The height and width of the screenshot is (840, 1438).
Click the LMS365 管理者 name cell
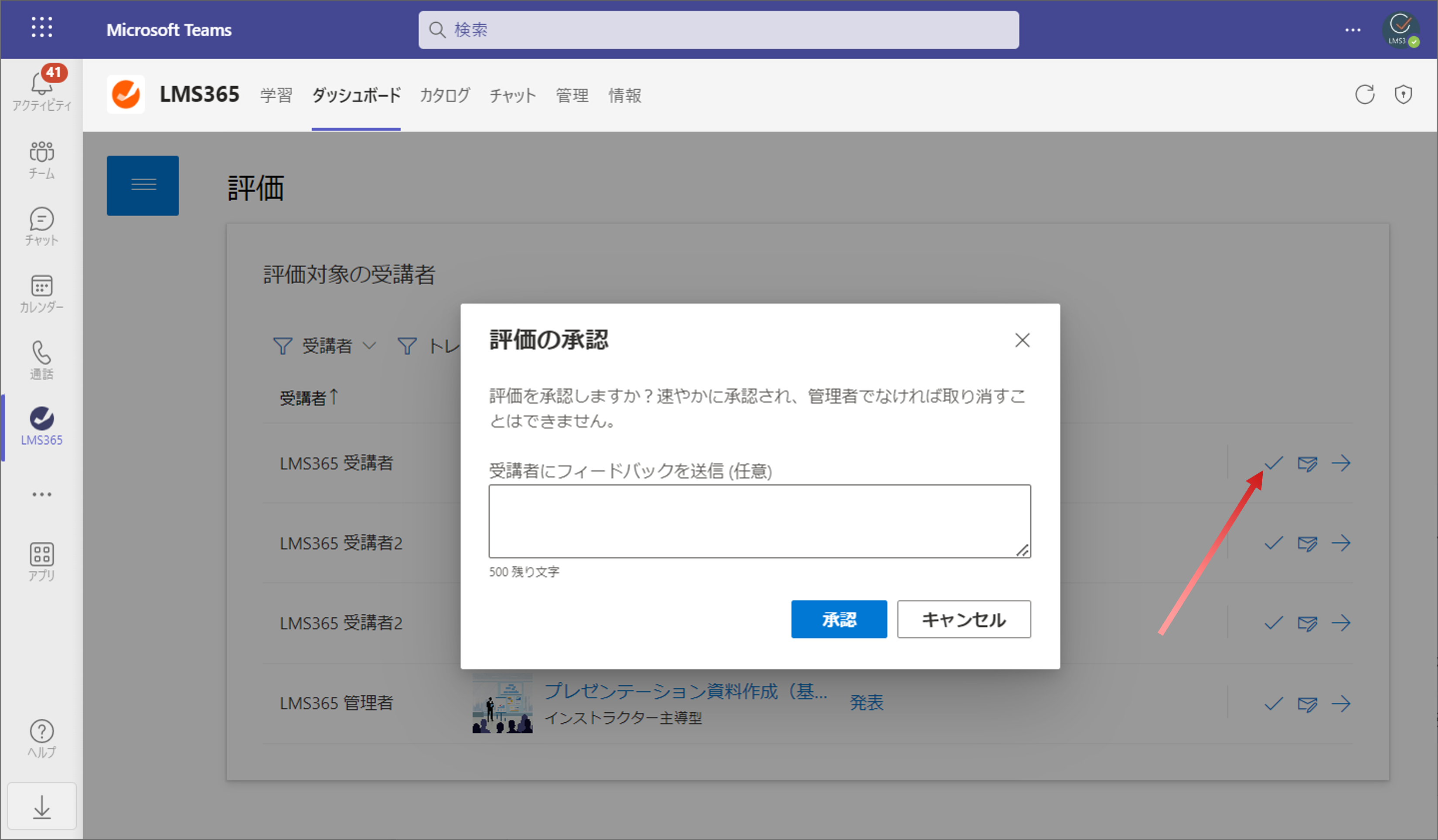click(x=336, y=703)
